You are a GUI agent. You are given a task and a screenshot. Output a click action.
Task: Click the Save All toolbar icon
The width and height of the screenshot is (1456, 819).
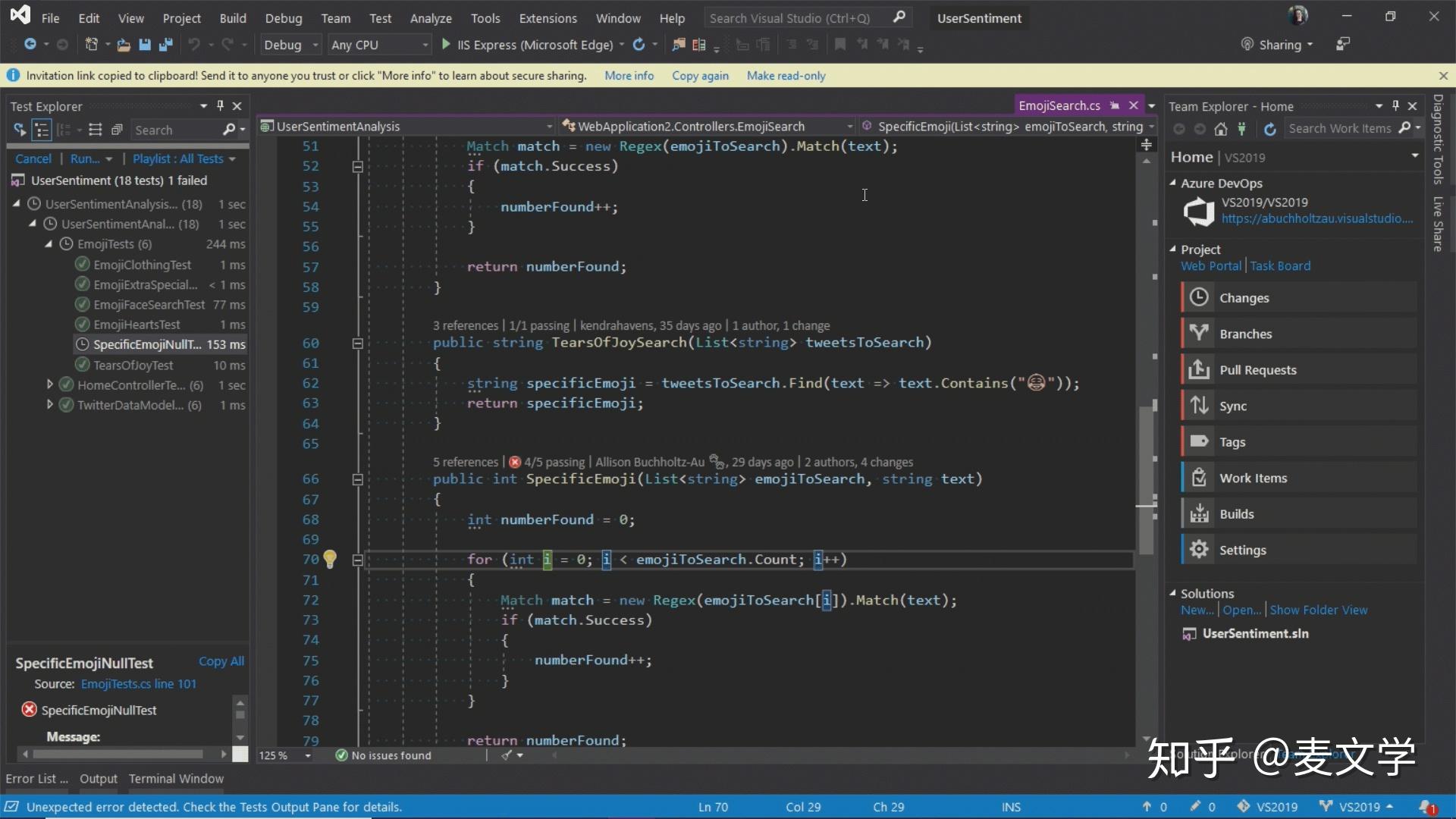[x=165, y=45]
